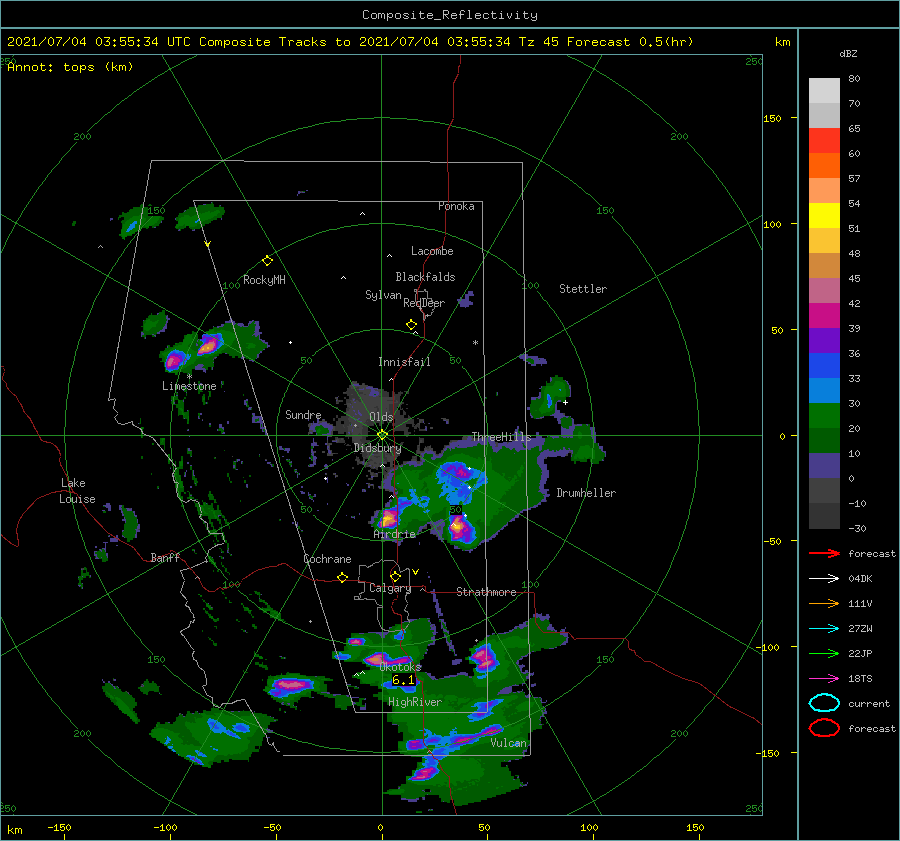The height and width of the screenshot is (841, 900).
Task: Click the Stettler city label
Action: [583, 289]
